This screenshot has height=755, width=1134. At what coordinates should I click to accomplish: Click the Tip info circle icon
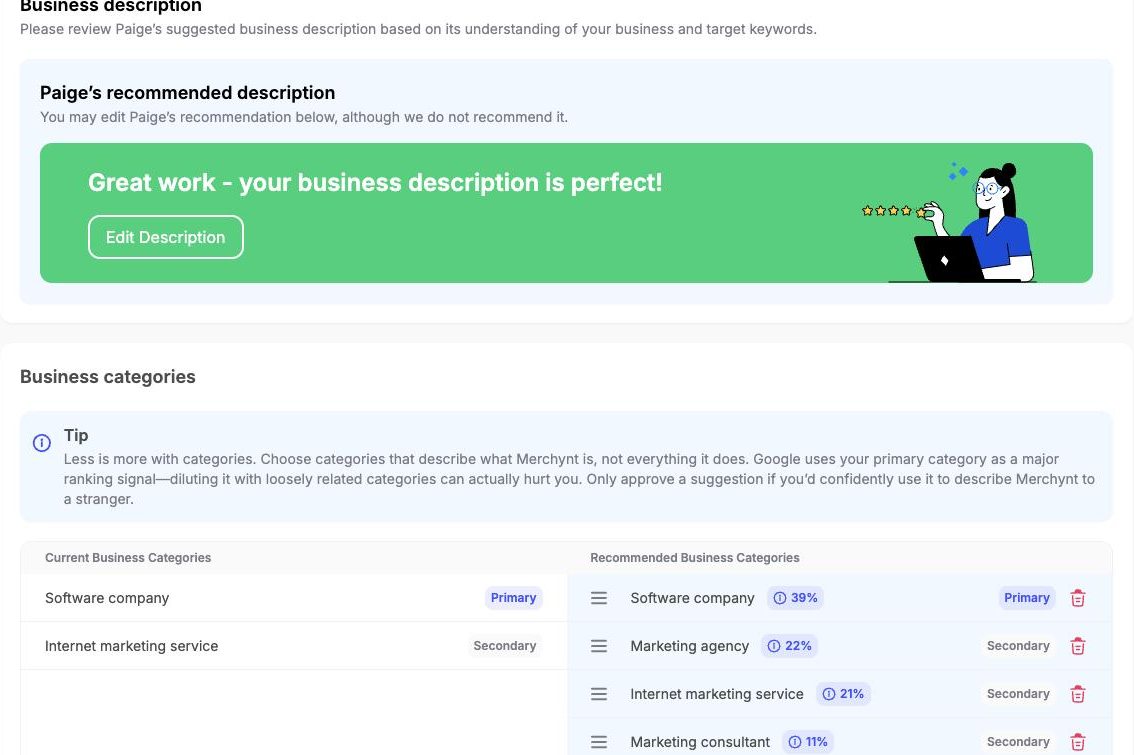click(42, 443)
